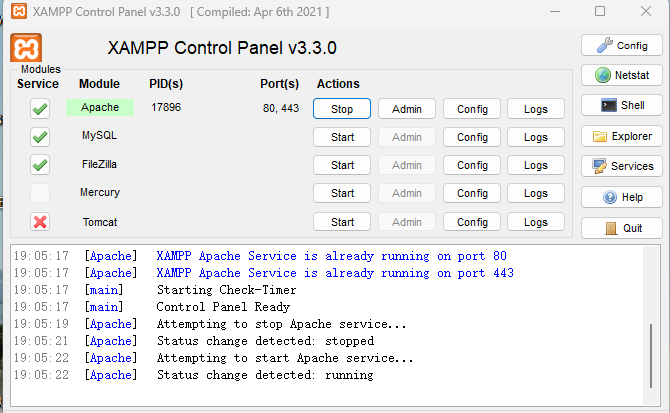670x413 pixels.
Task: Click the XAMPP logo in the title bar
Action: tap(19, 11)
